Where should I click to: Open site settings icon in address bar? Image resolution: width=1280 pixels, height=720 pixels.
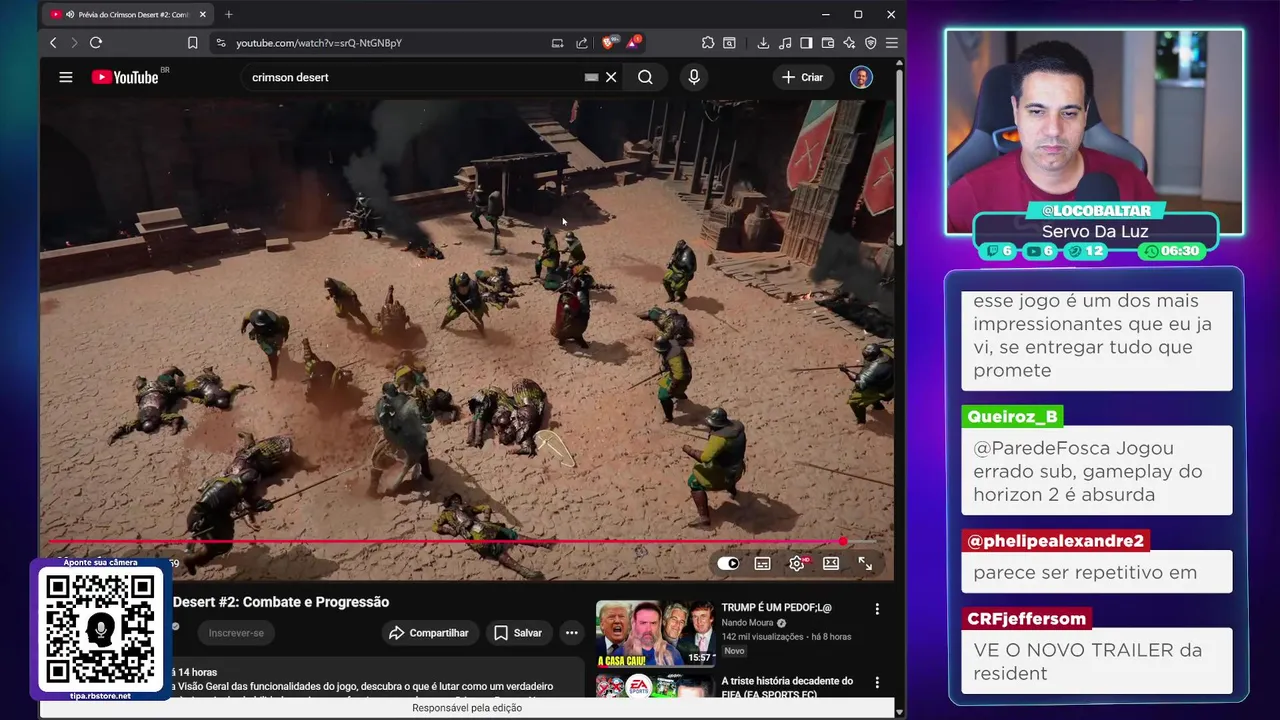(221, 43)
